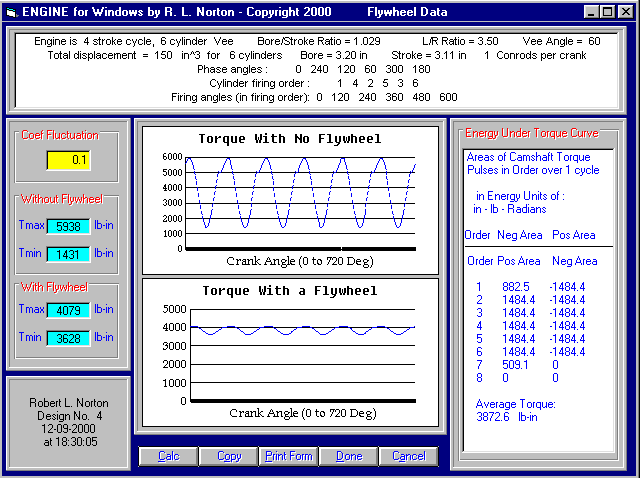Click the Calc button

coord(169,456)
